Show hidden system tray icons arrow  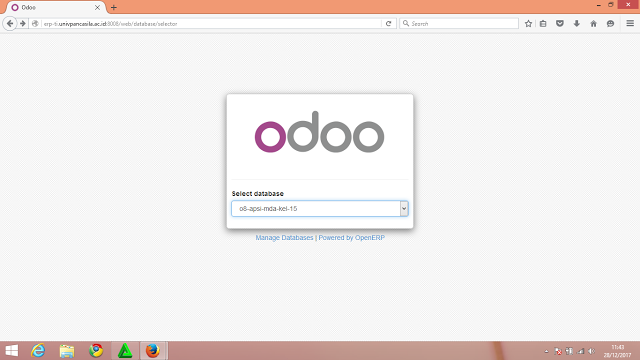[x=547, y=351]
